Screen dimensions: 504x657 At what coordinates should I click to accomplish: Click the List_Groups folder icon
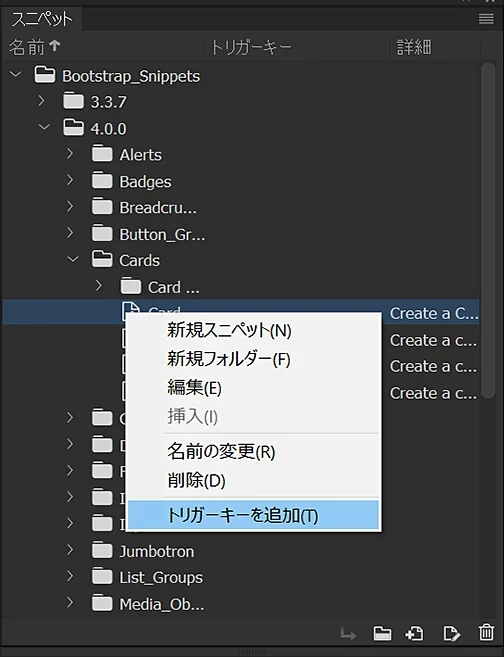pyautogui.click(x=102, y=577)
